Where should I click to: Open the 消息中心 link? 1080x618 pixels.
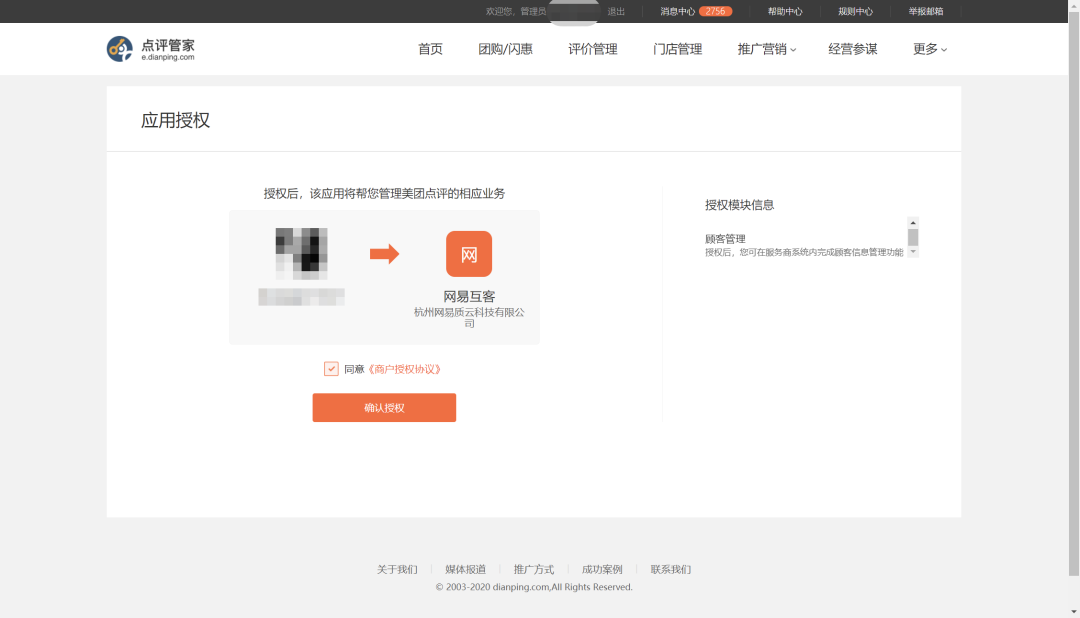[x=677, y=11]
